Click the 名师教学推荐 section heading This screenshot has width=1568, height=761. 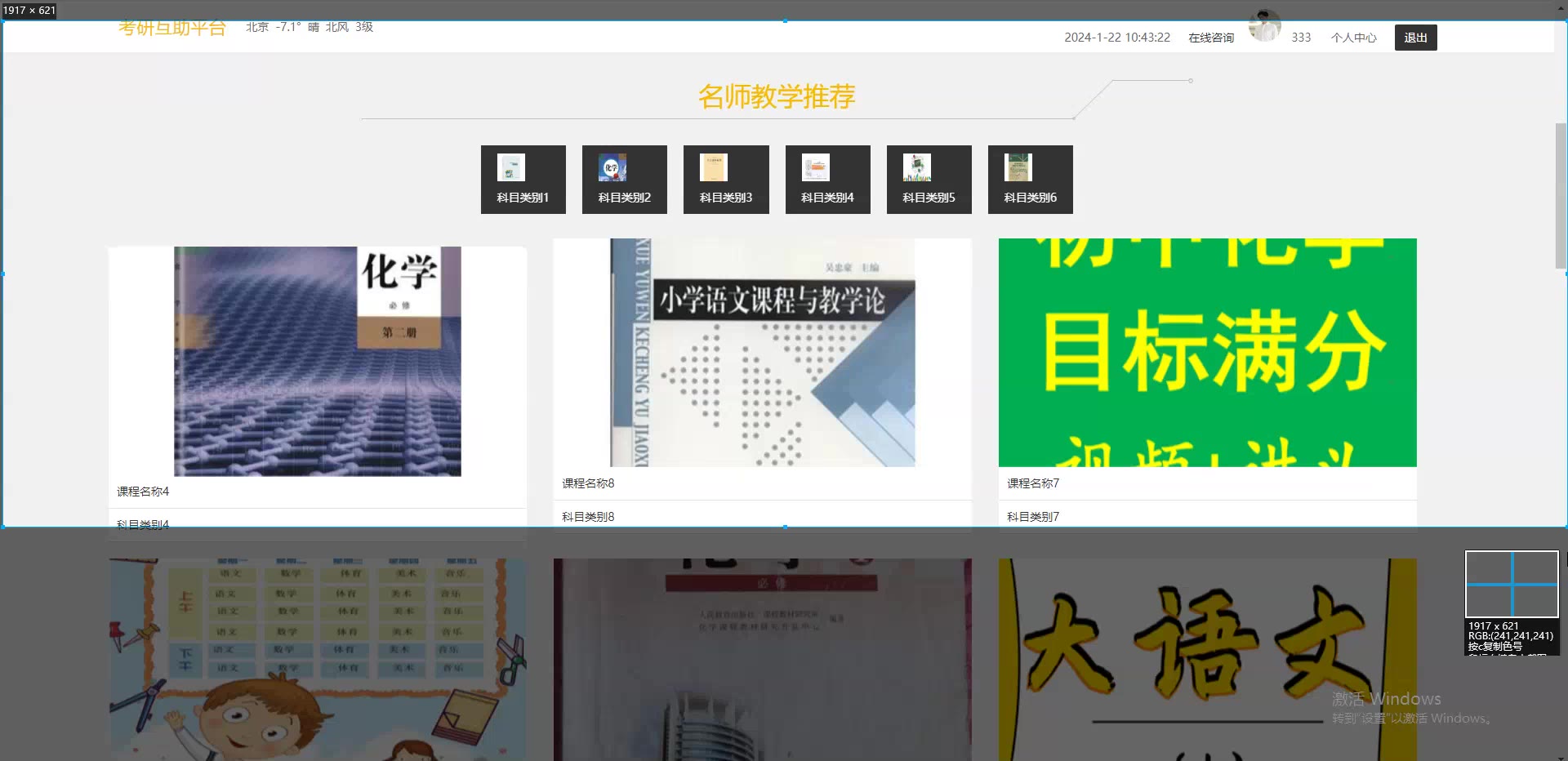(x=777, y=96)
